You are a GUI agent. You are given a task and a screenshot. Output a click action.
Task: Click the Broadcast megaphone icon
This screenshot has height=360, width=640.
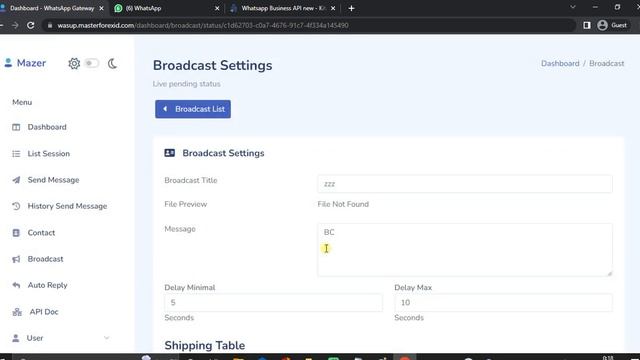click(16, 259)
